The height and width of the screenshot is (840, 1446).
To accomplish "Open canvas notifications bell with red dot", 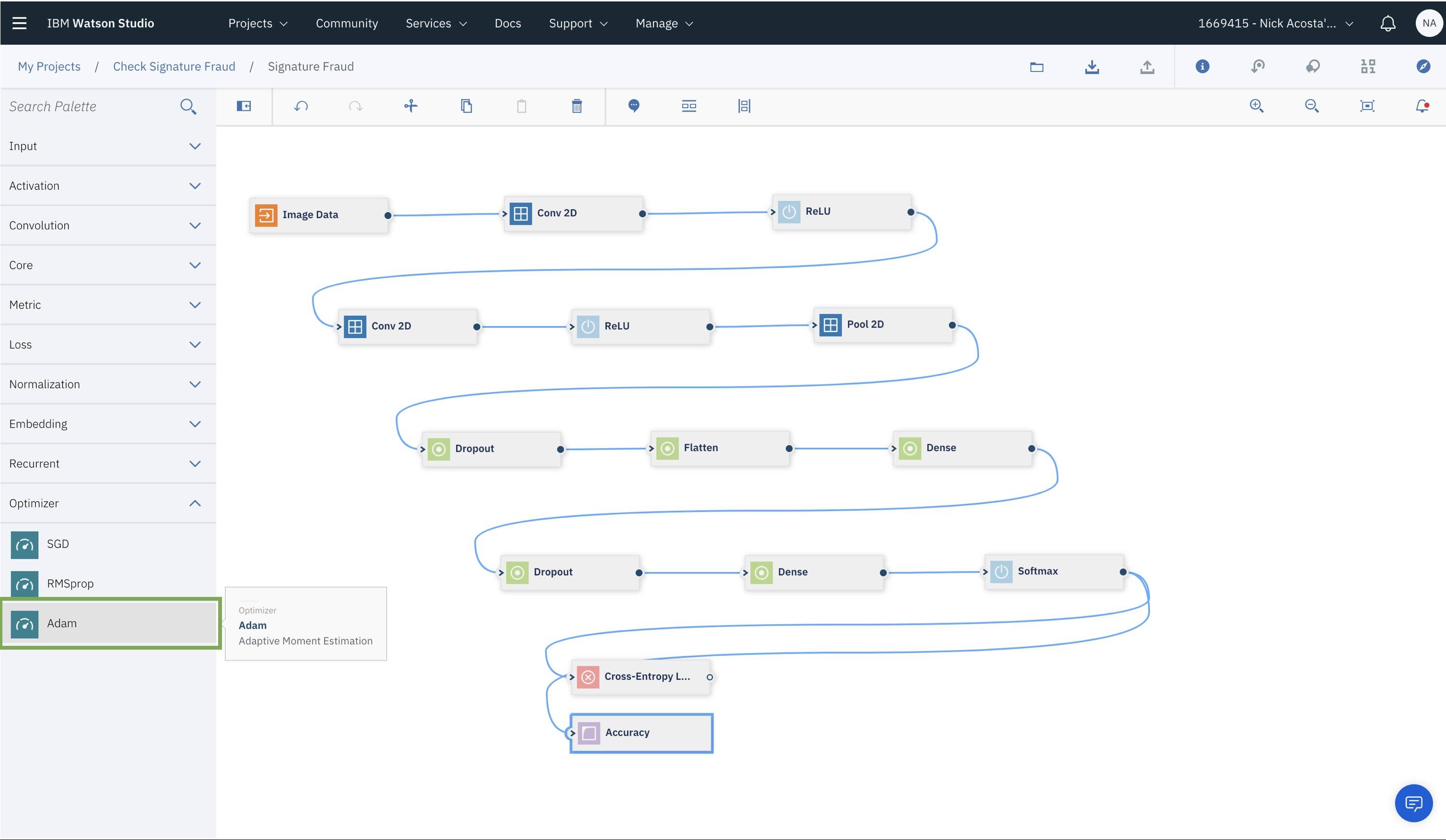I will click(1422, 105).
